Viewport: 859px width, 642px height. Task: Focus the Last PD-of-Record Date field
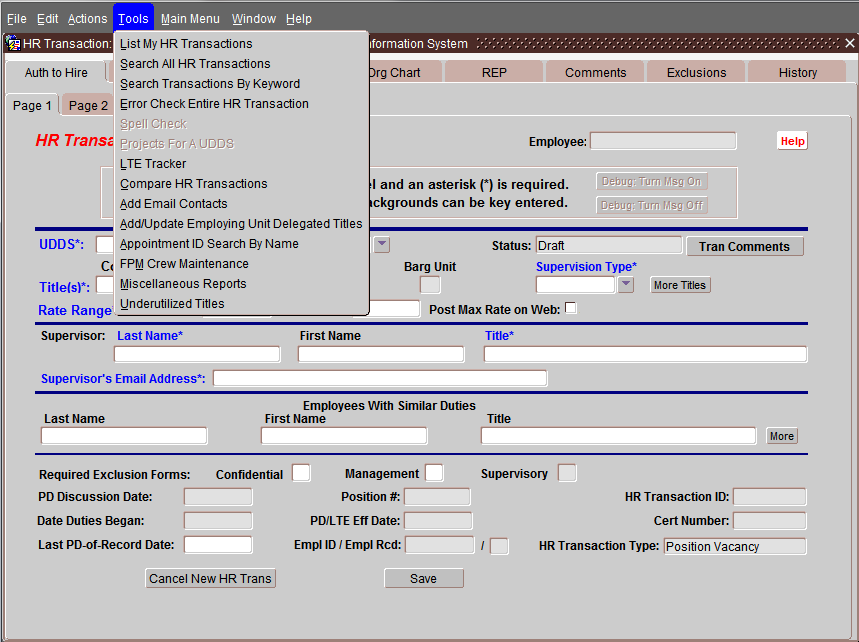click(x=218, y=544)
